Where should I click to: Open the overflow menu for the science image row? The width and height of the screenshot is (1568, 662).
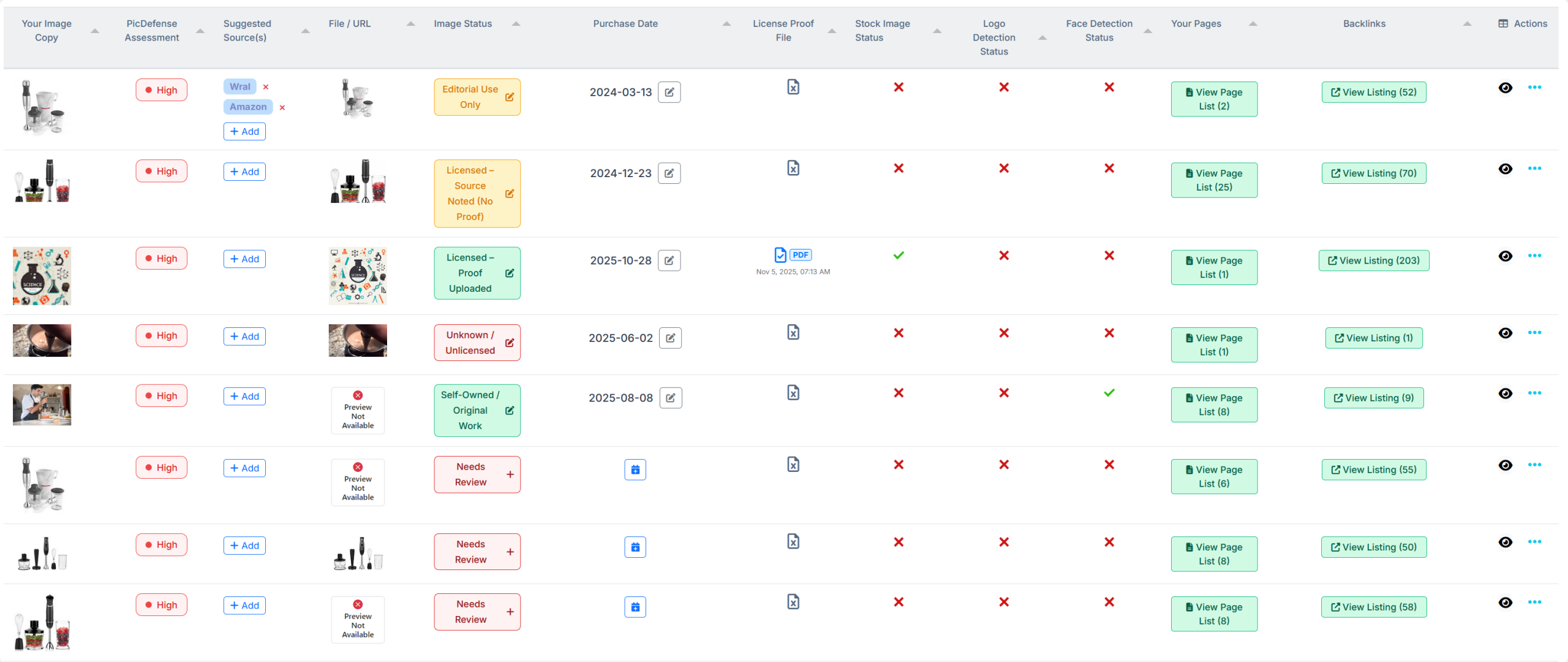click(x=1536, y=256)
